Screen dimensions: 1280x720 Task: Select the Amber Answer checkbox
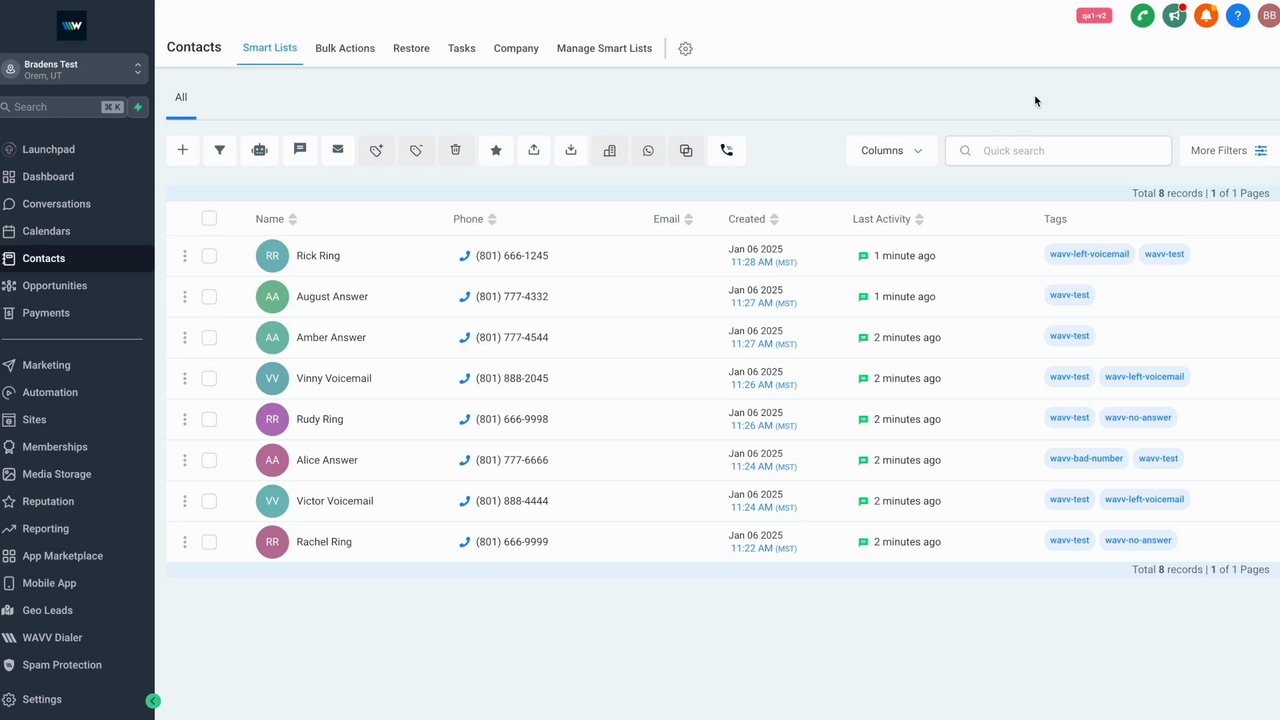(209, 338)
